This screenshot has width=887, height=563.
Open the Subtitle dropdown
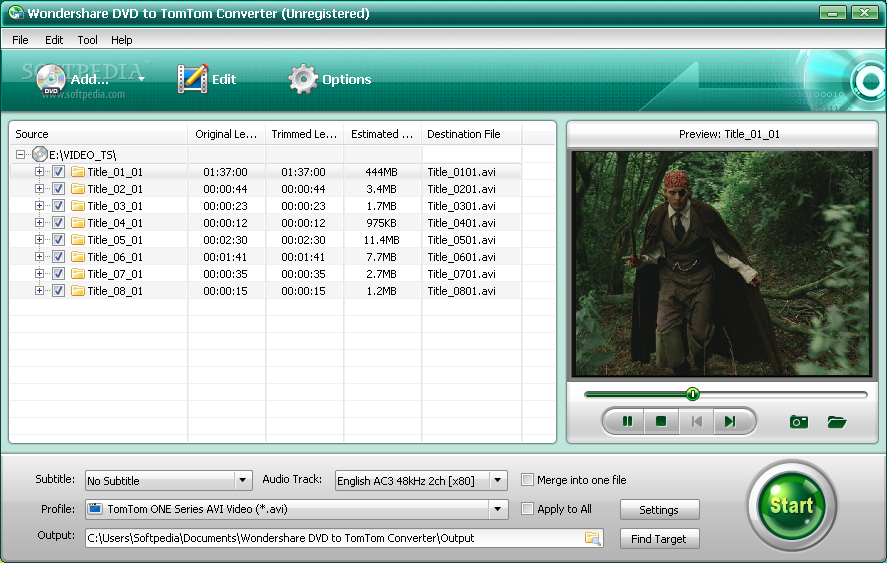243,480
